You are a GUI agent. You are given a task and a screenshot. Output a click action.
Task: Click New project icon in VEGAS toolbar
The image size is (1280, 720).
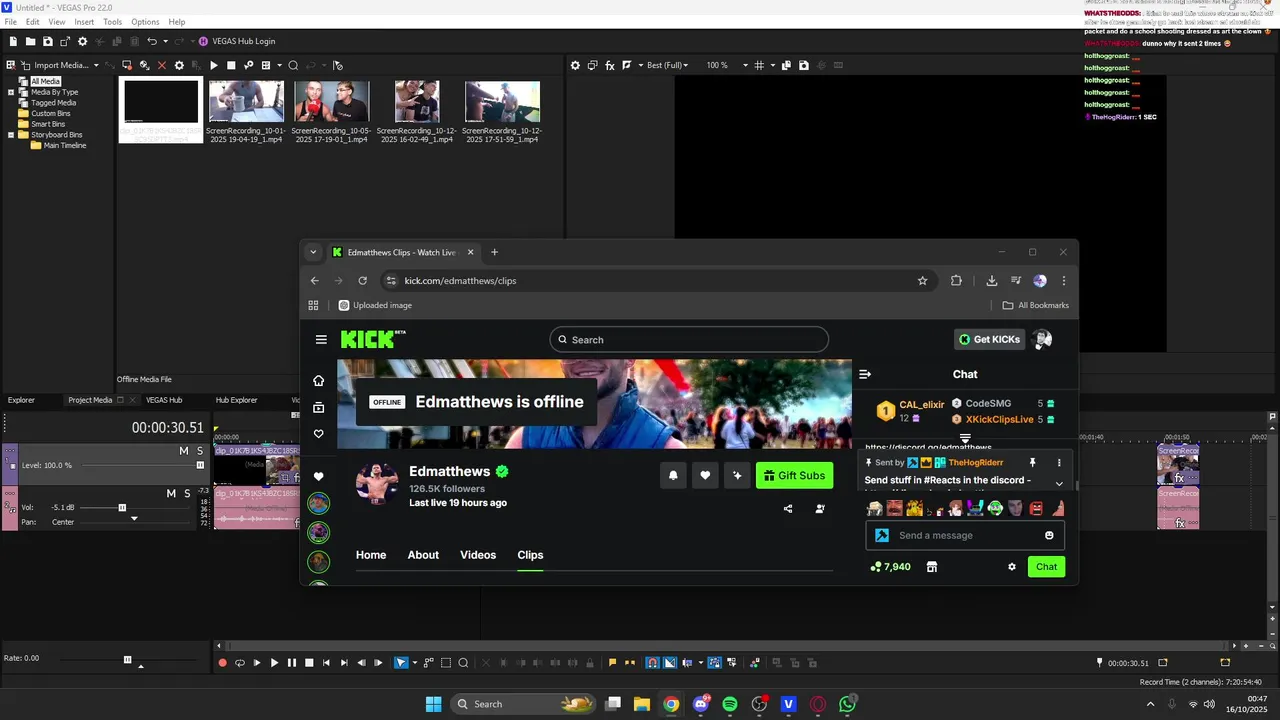pos(13,41)
